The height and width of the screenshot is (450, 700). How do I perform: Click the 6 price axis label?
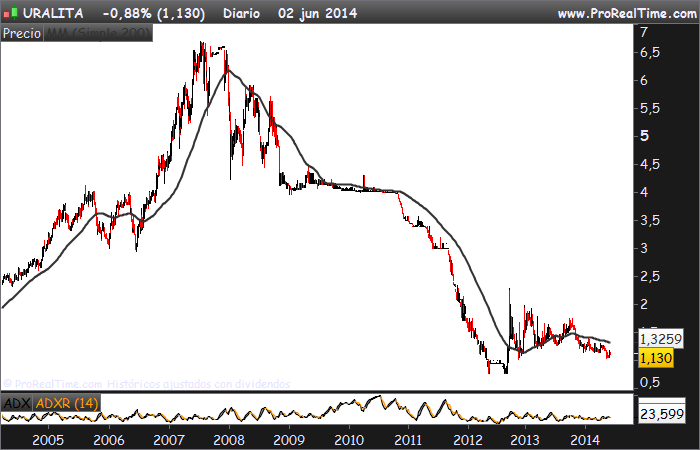click(644, 80)
